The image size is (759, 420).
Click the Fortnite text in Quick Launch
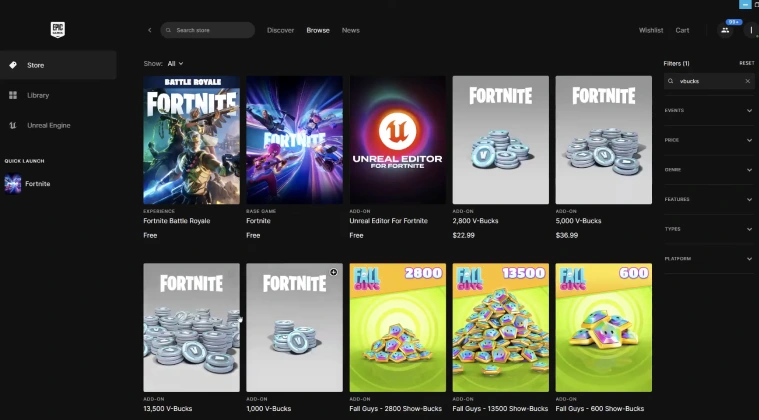[x=38, y=184]
